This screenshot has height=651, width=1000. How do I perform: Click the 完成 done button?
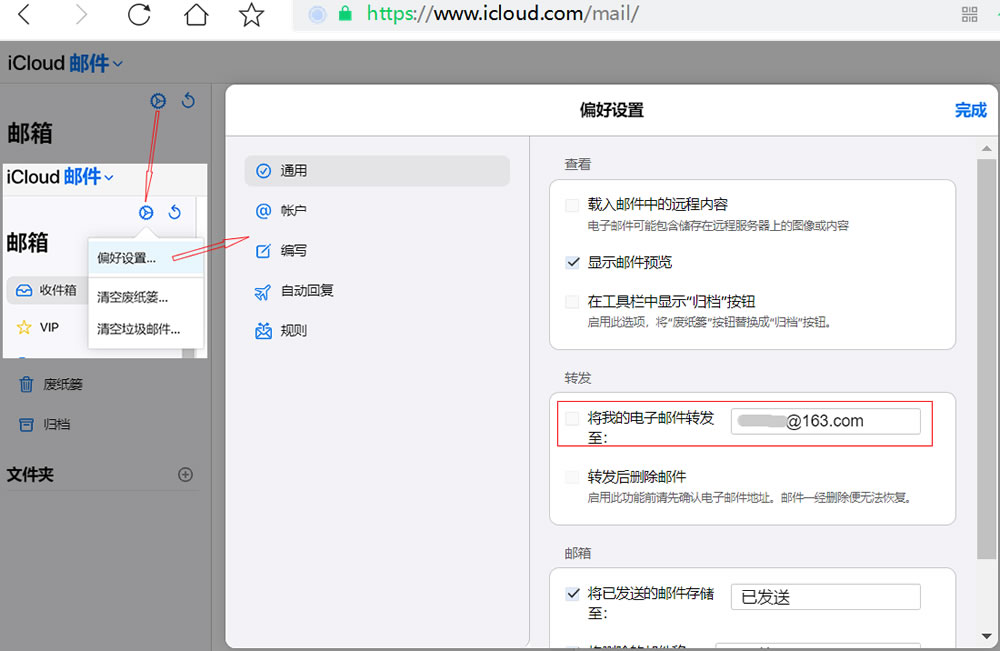click(x=970, y=110)
